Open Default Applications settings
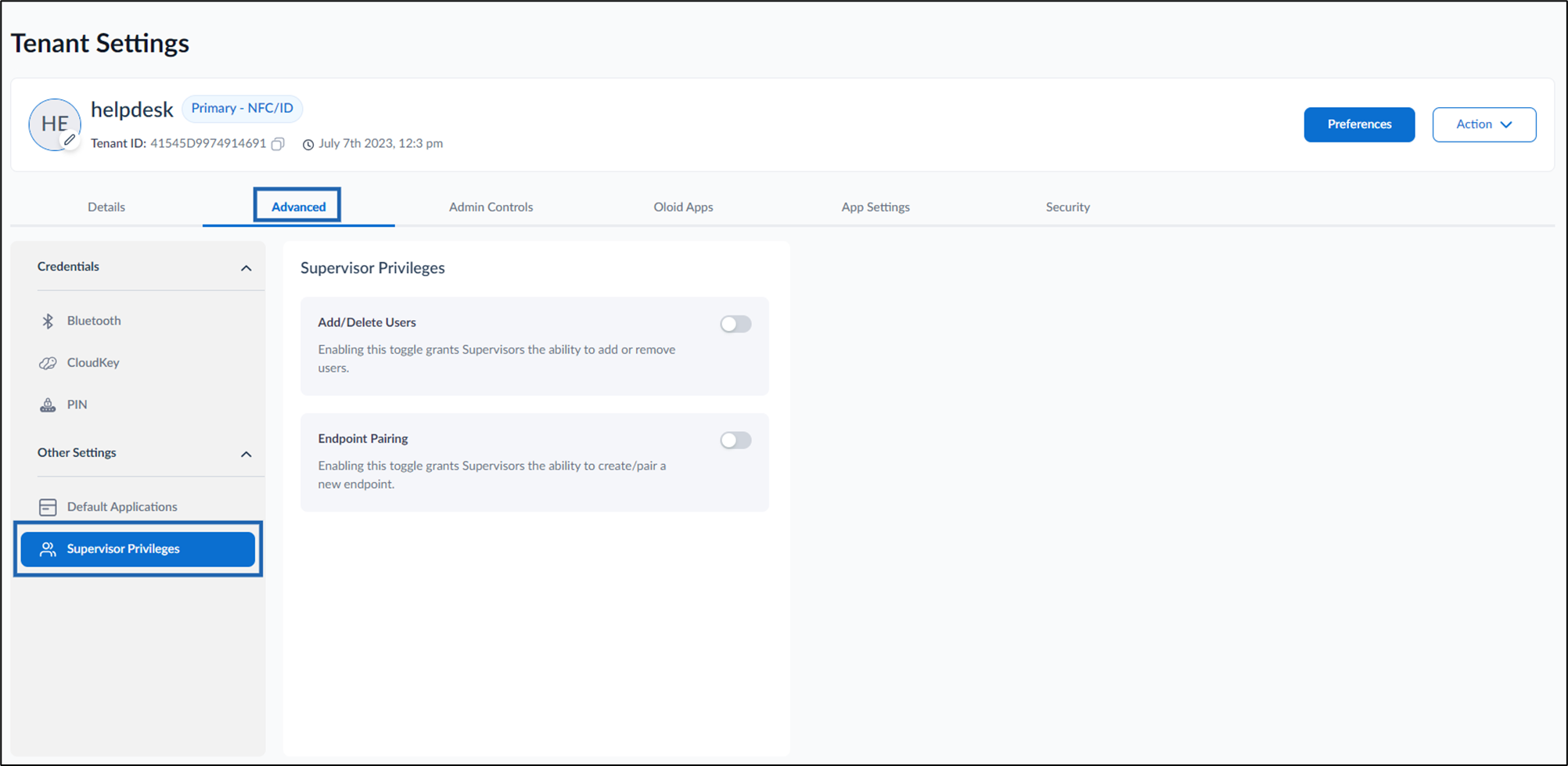The width and height of the screenshot is (1568, 766). [139, 507]
